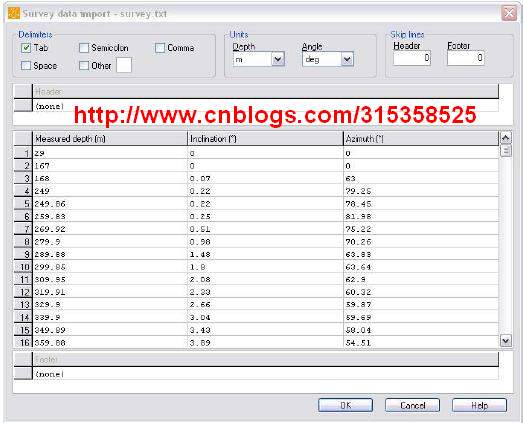Select row number 12 header
This screenshot has height=423, width=524.
click(23, 292)
